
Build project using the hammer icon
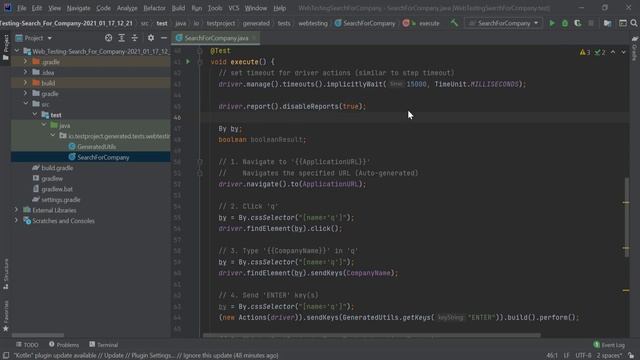point(454,23)
